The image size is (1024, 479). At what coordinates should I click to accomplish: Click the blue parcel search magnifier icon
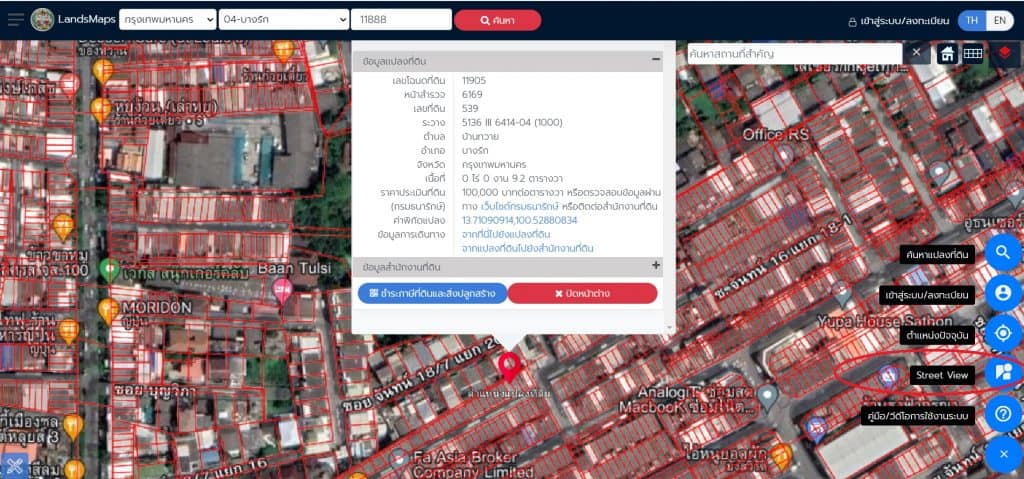point(1003,254)
